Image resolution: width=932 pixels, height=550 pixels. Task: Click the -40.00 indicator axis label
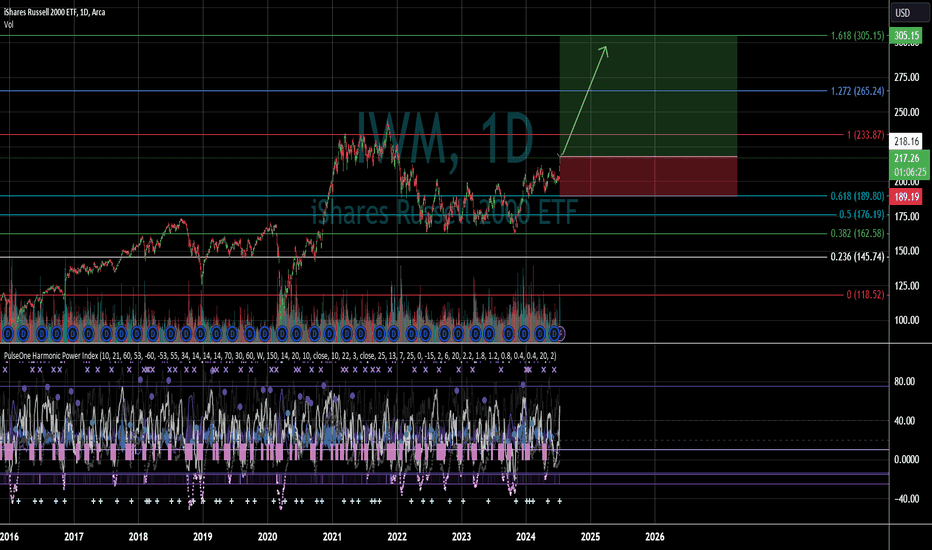[x=904, y=499]
